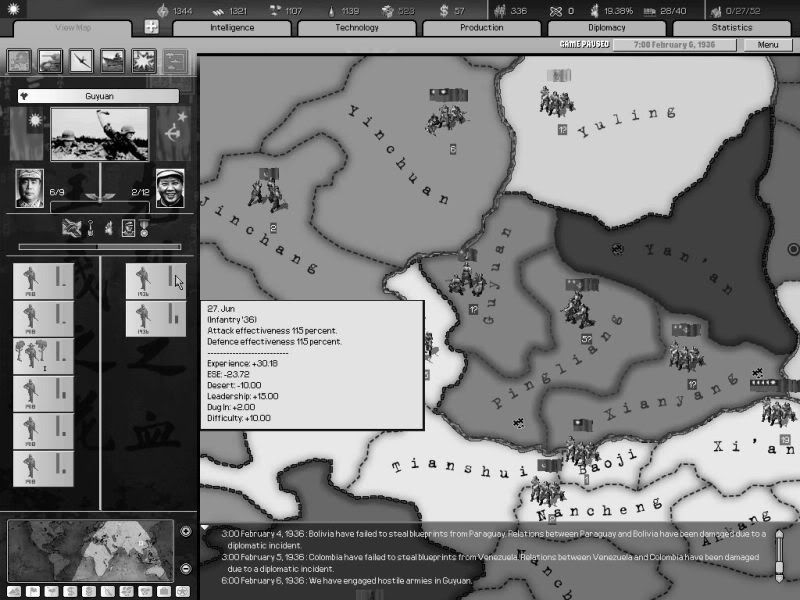Select the first attacker infantry division card

coord(43,282)
